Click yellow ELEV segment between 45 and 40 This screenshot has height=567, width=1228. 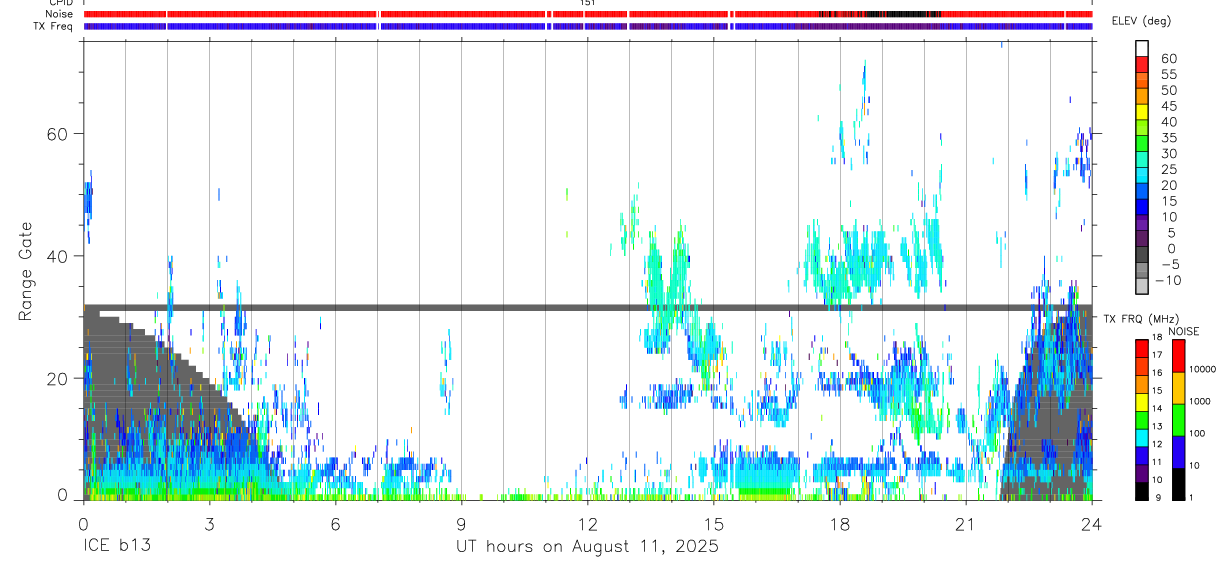tap(1142, 113)
